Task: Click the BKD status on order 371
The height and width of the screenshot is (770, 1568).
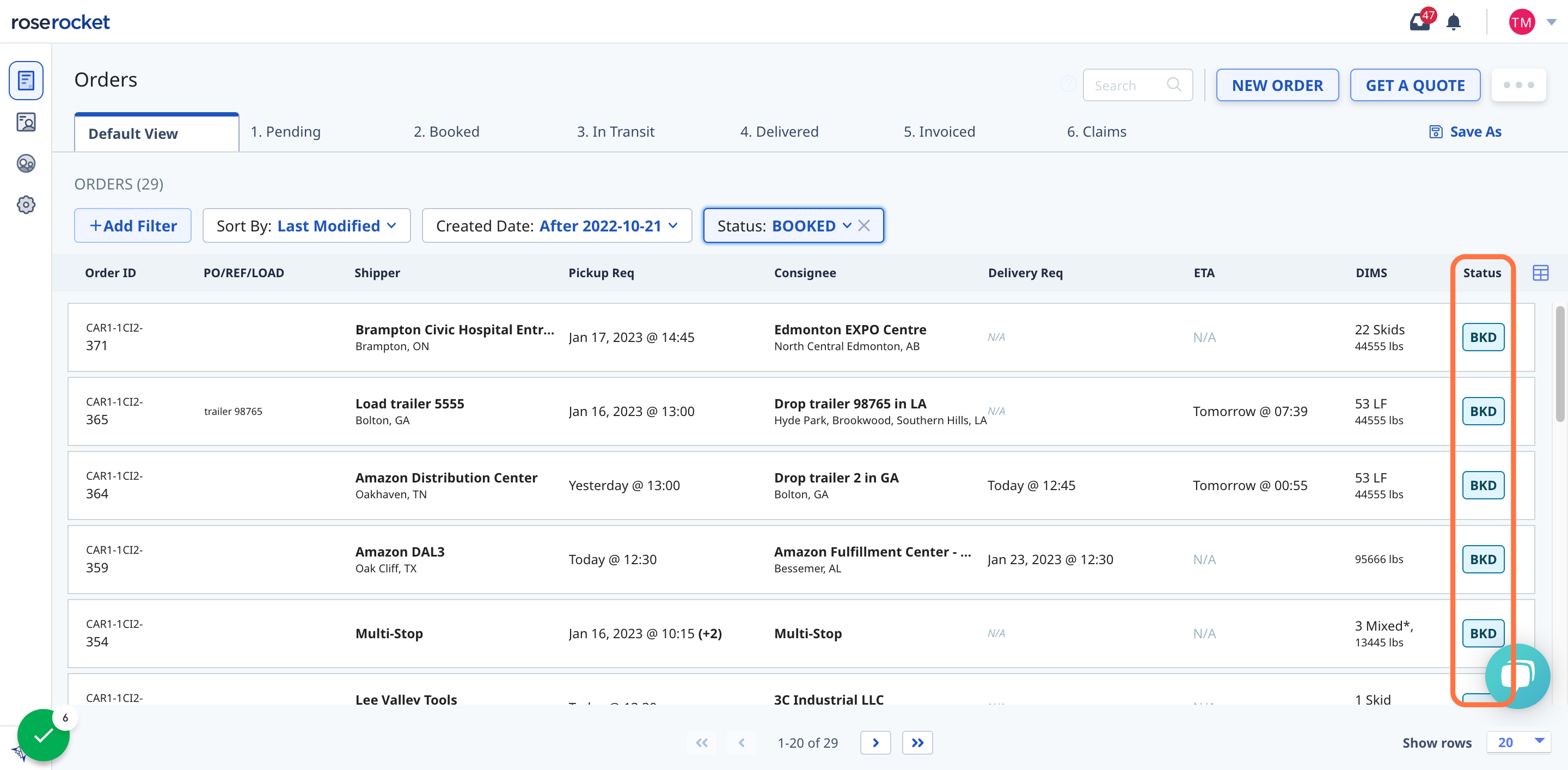Action: [x=1483, y=337]
